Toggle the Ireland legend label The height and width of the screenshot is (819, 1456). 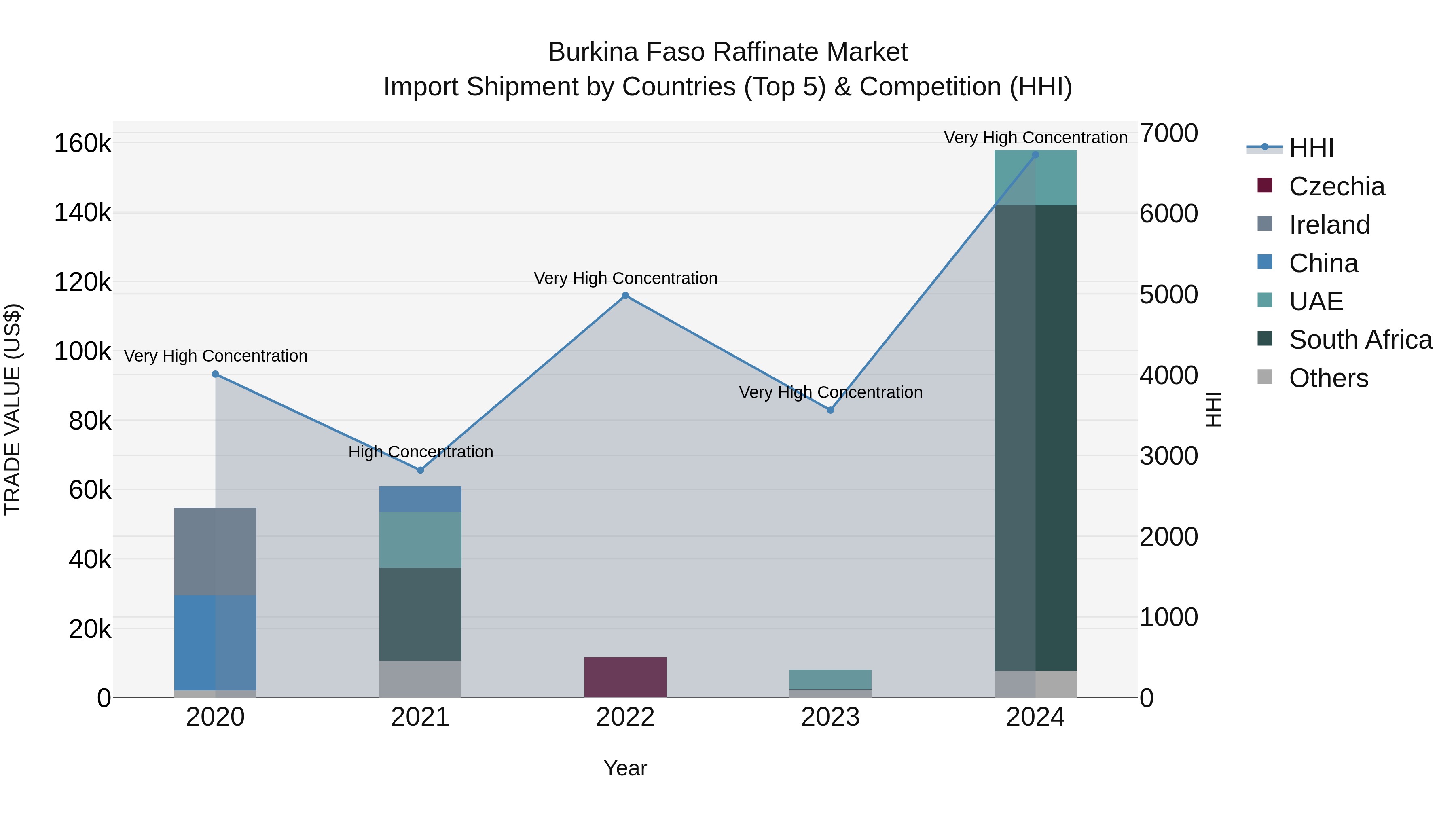click(x=1329, y=225)
